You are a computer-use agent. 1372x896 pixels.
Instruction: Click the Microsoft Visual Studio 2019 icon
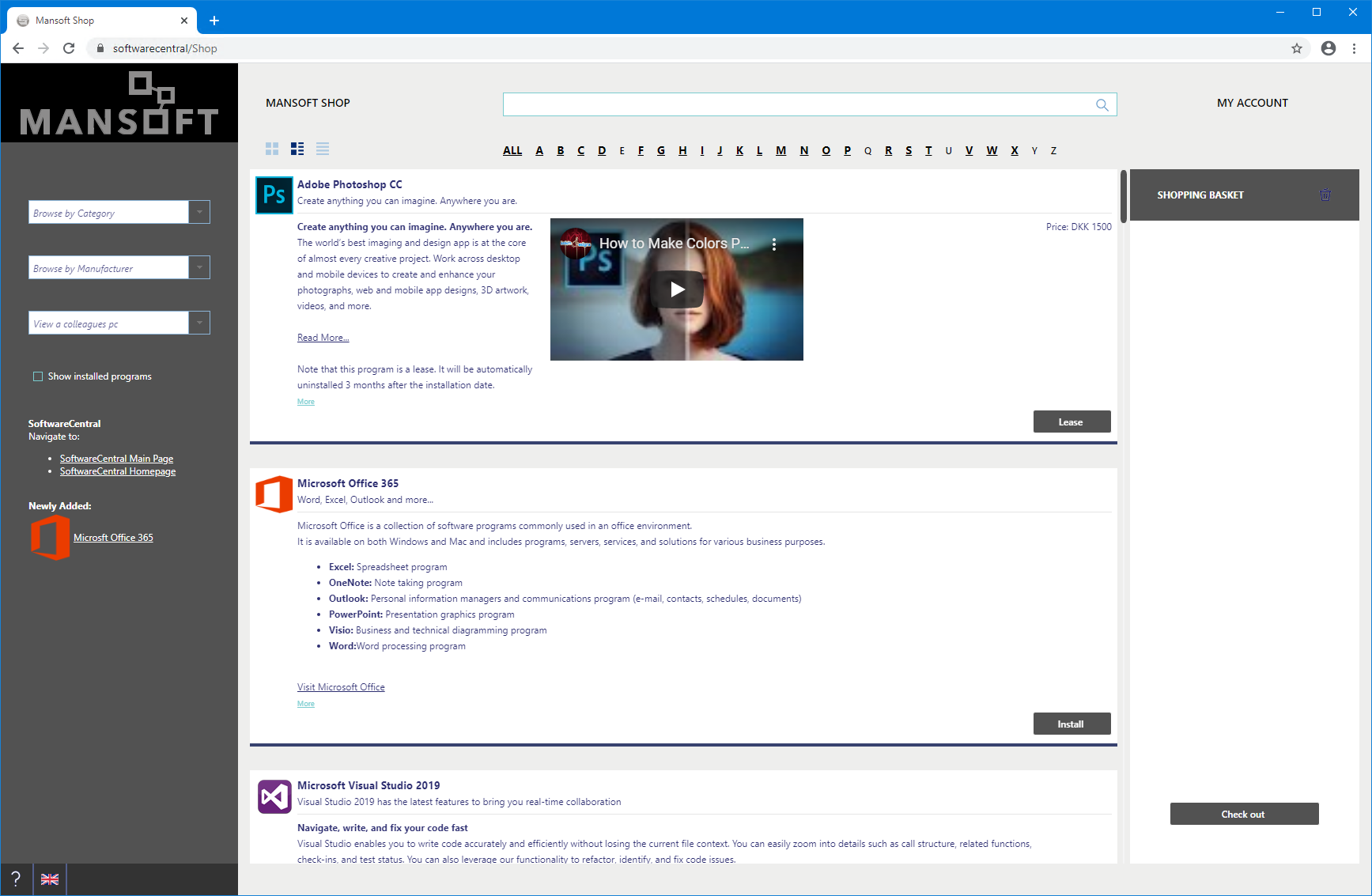[x=274, y=796]
